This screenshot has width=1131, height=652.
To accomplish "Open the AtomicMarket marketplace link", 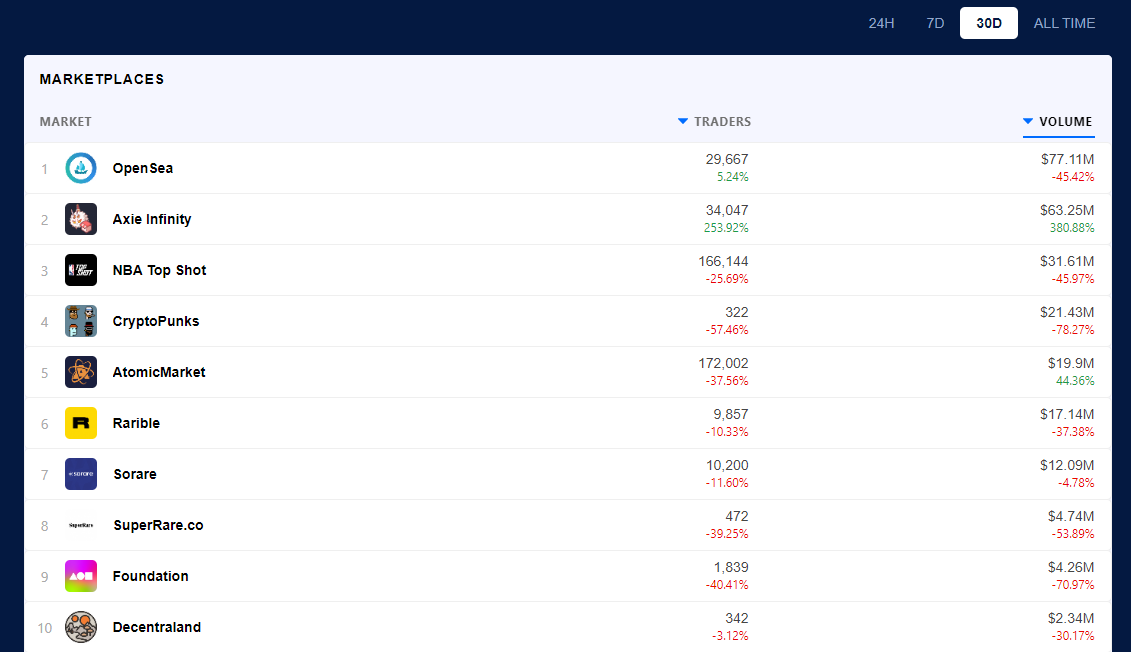I will 159,372.
